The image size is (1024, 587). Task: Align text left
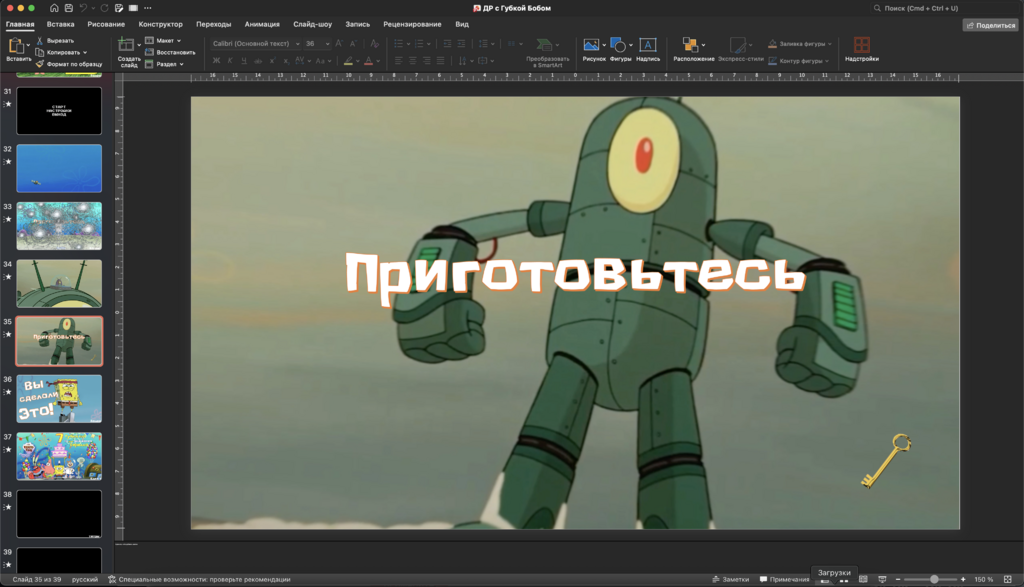tap(398, 61)
